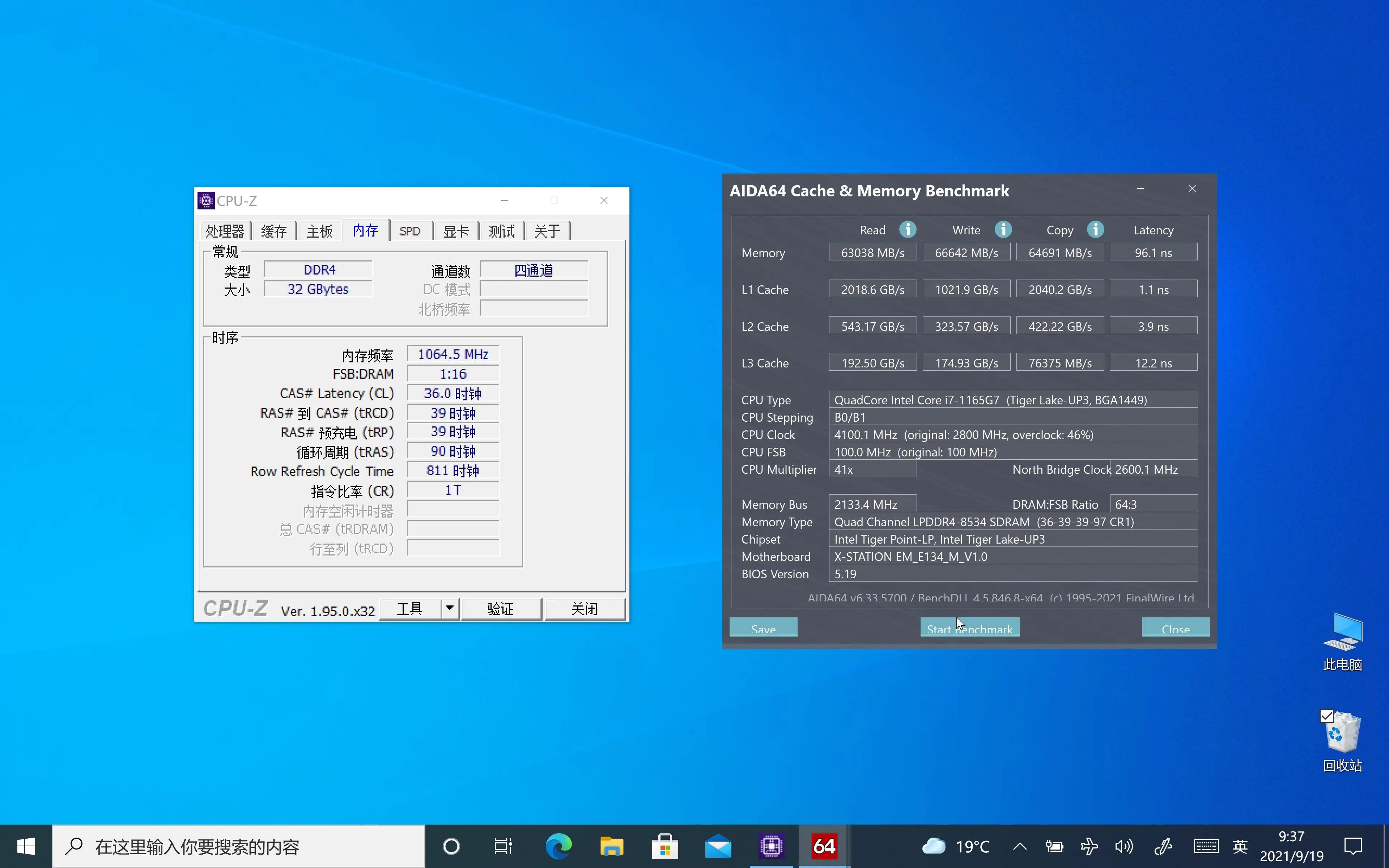Click the info icon next to Write
Viewport: 1389px width, 868px height.
pyautogui.click(x=1003, y=230)
